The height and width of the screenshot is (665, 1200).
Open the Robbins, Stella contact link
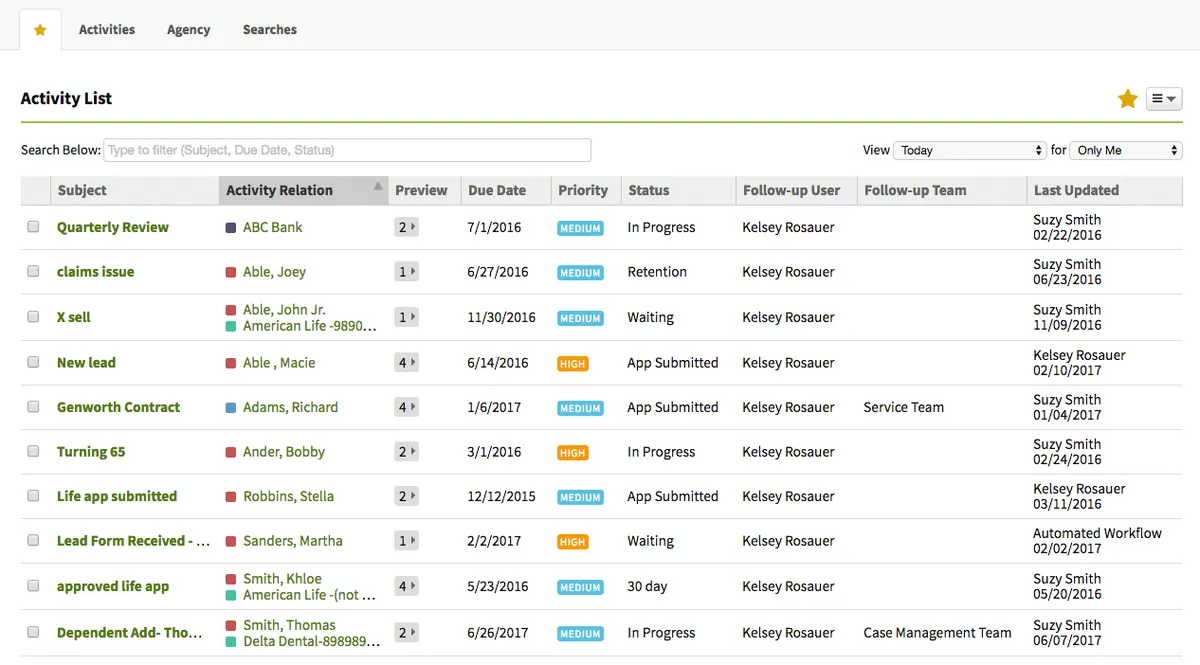pyautogui.click(x=288, y=496)
